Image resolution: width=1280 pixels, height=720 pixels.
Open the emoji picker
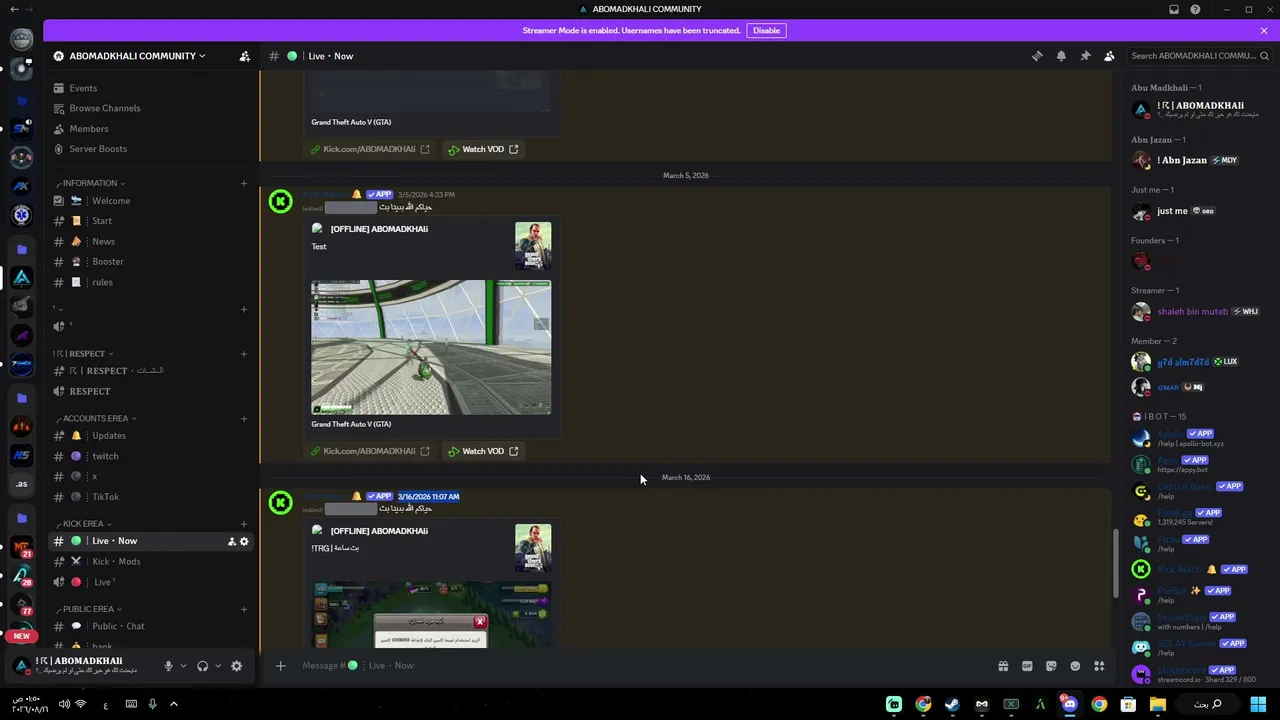tap(1075, 666)
